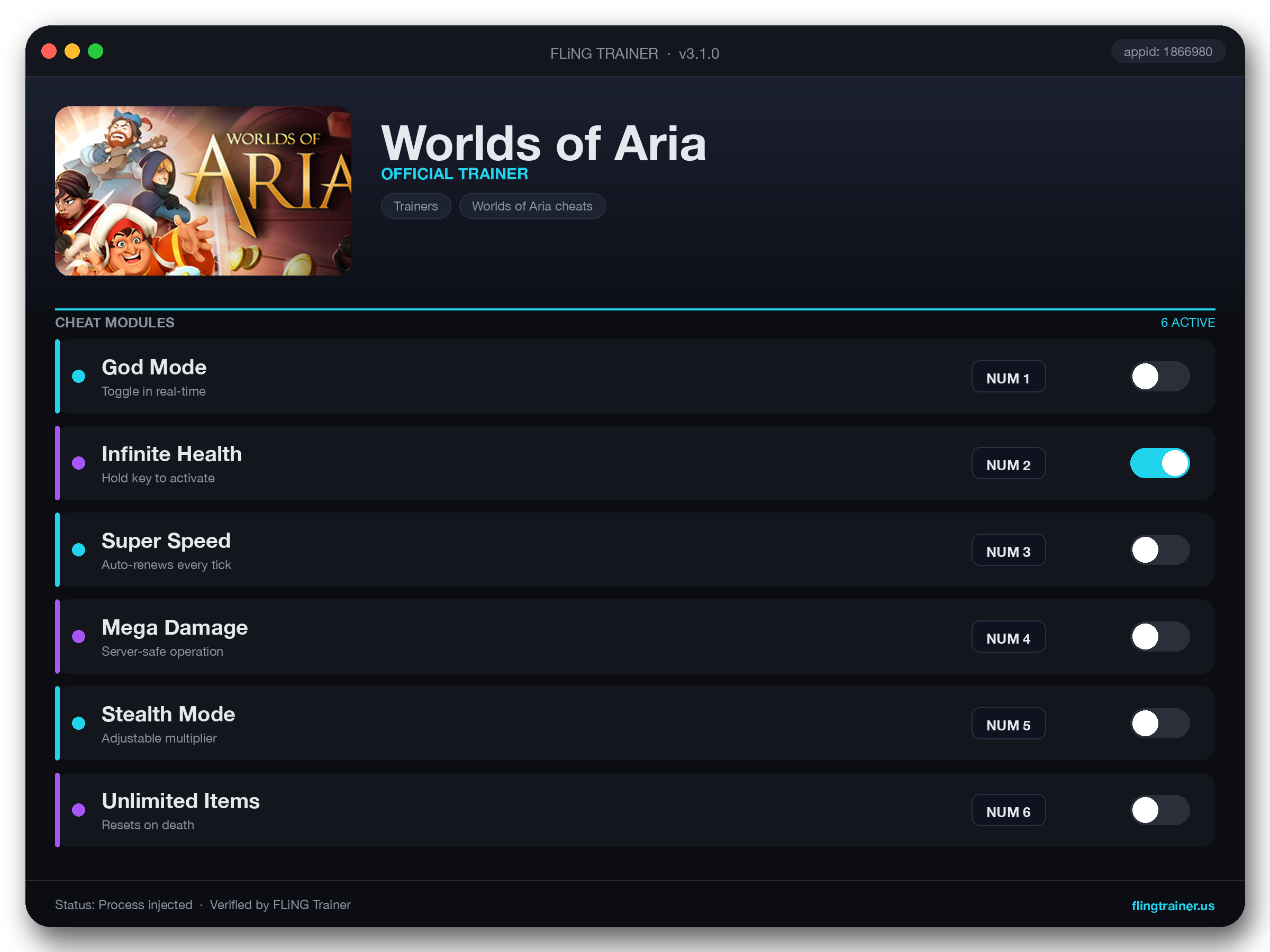Click the OFFICIAL TRAINER subtitle
The image size is (1270, 952).
pos(454,174)
